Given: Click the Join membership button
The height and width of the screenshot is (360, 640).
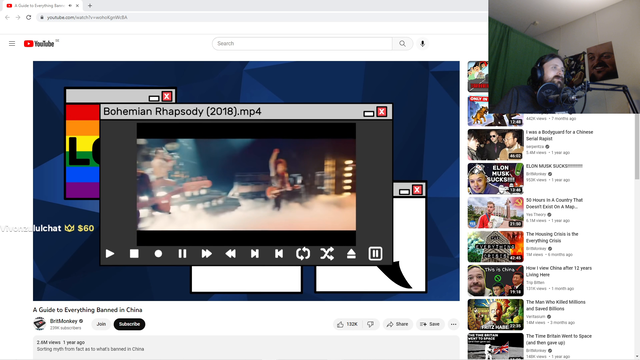Looking at the screenshot, I should [x=101, y=324].
